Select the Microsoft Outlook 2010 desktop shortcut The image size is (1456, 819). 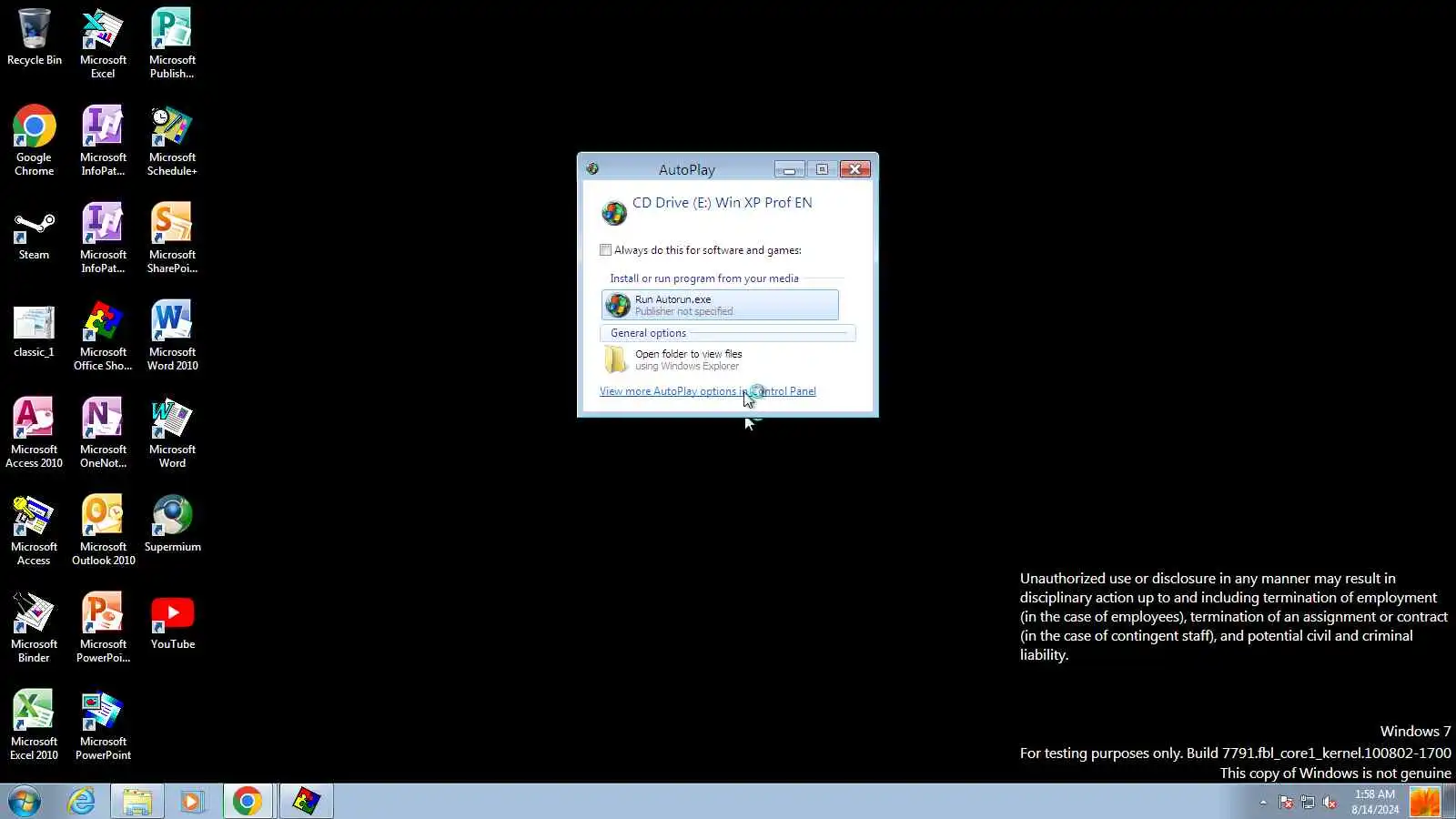[103, 531]
